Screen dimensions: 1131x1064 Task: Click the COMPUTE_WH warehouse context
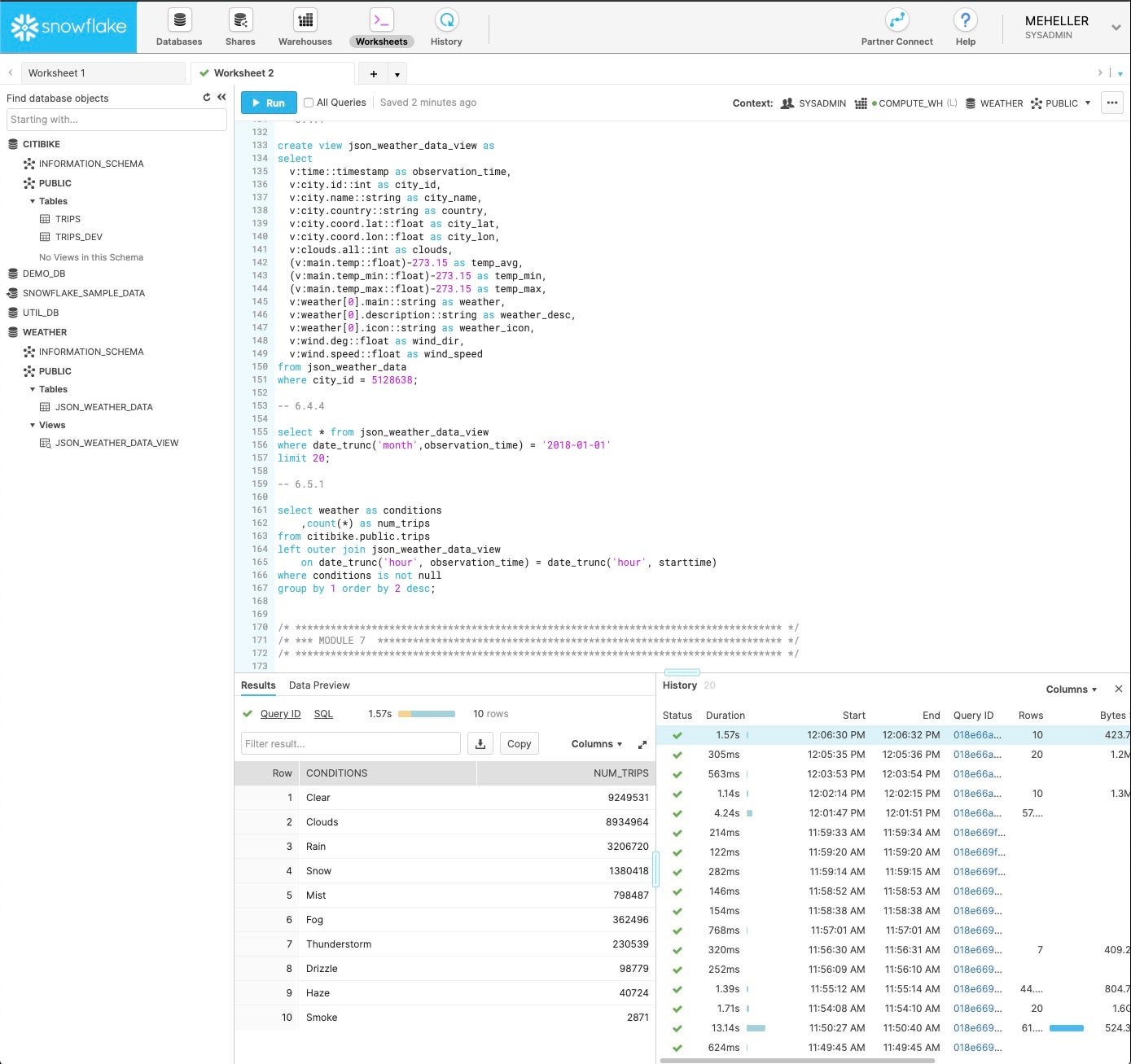click(910, 103)
